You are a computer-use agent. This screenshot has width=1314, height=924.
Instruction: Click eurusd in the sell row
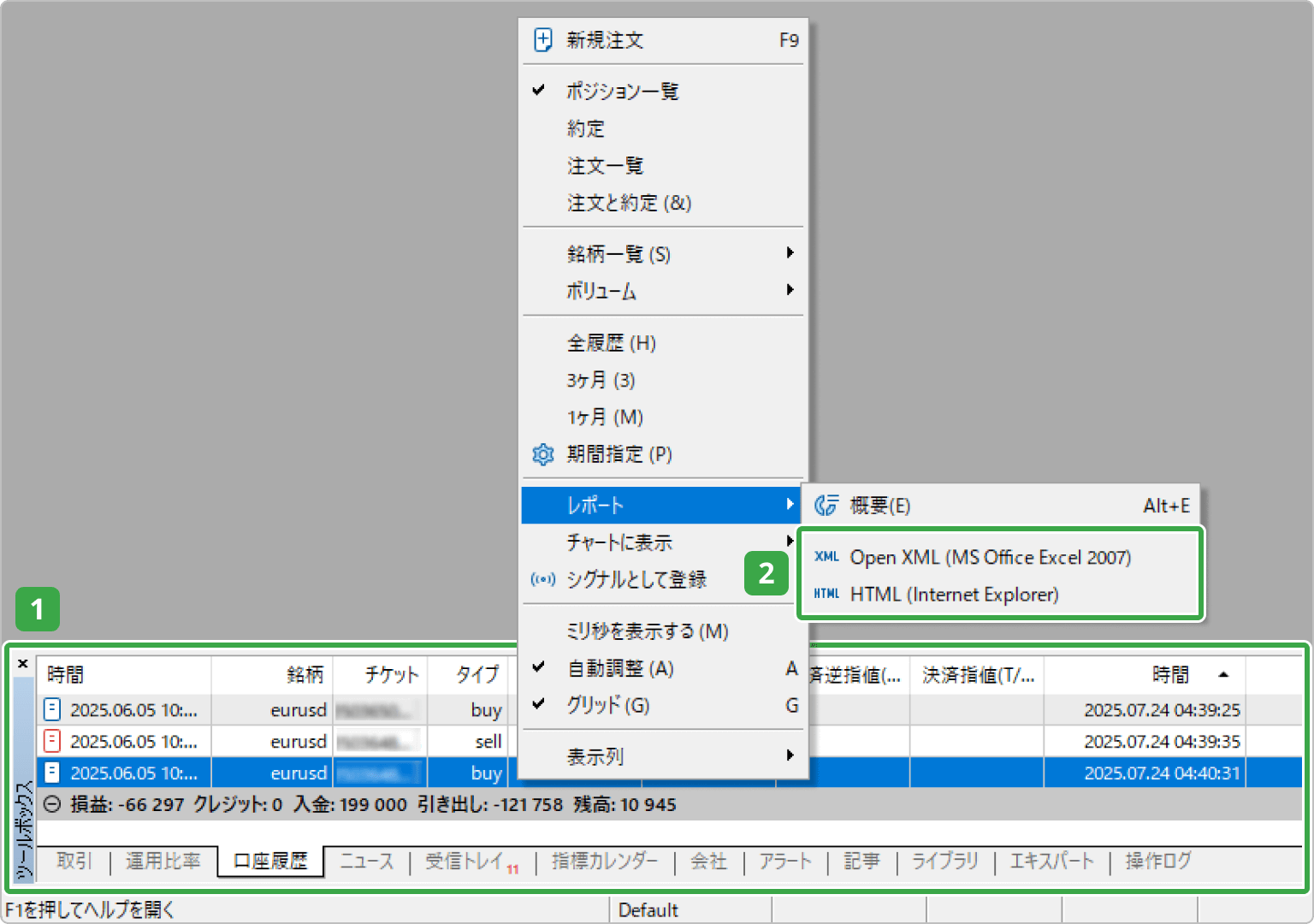(x=299, y=742)
